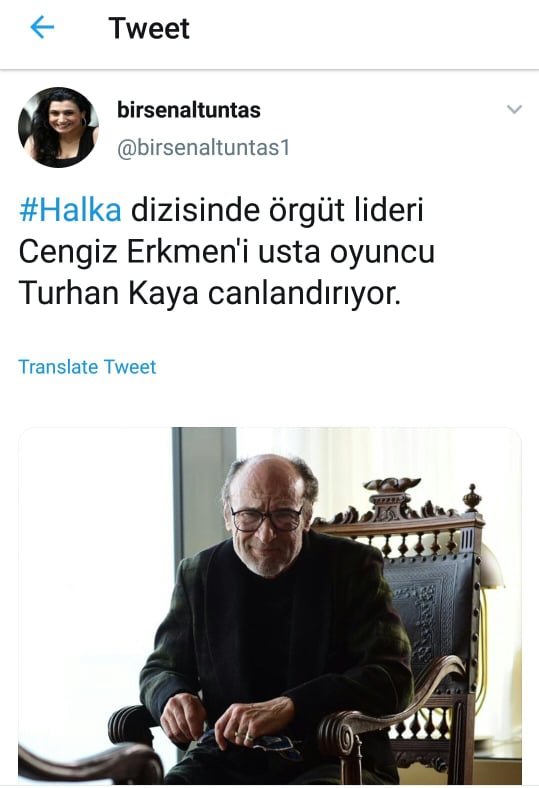The image size is (539, 788).
Task: Tap the phrase usta oyuncu in the tweet
Action: coord(347,252)
